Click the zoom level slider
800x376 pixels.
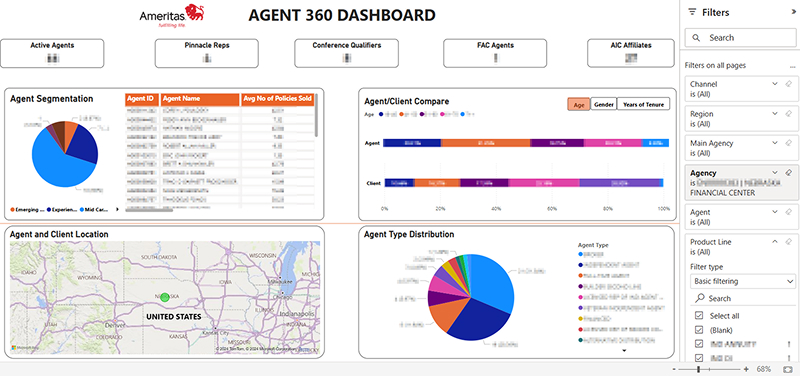coord(710,369)
